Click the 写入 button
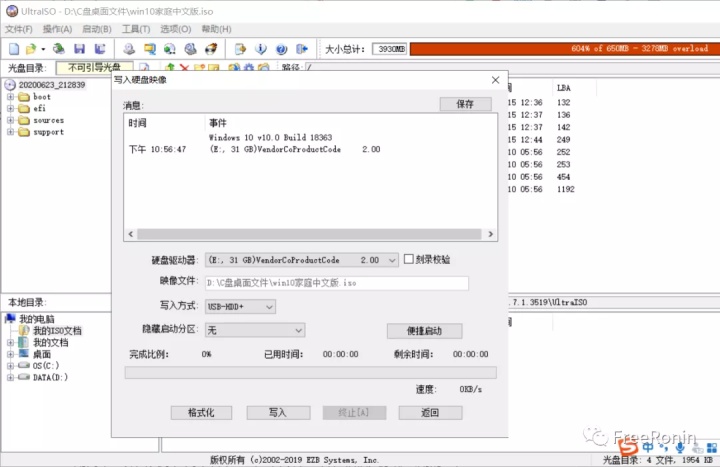The height and width of the screenshot is (467, 720). pos(278,413)
